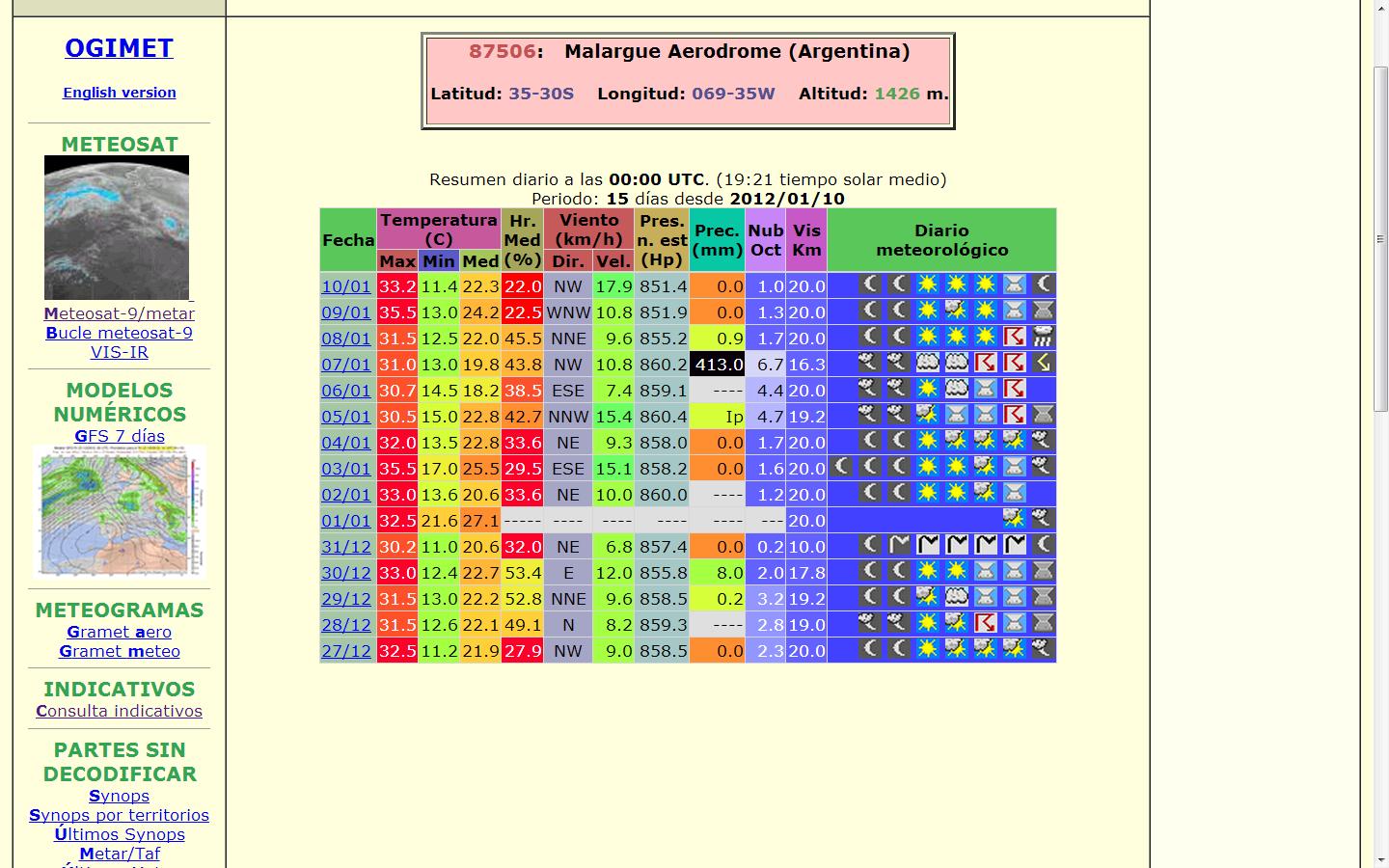The width and height of the screenshot is (1389, 868).
Task: Click the grey night anvil icon in the 30/12 row
Action: (1043, 571)
